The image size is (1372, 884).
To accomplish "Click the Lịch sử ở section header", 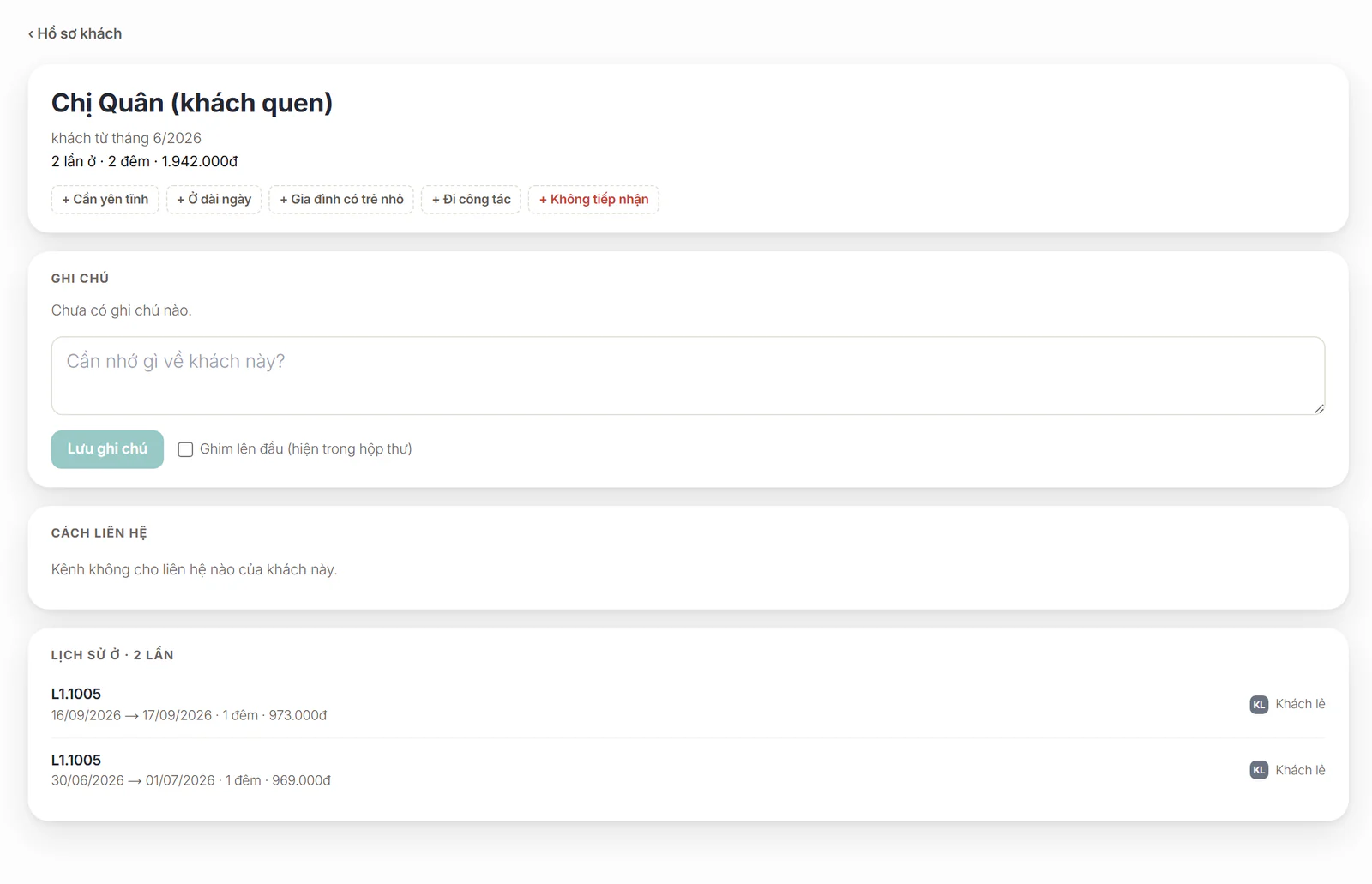I will 112,655.
